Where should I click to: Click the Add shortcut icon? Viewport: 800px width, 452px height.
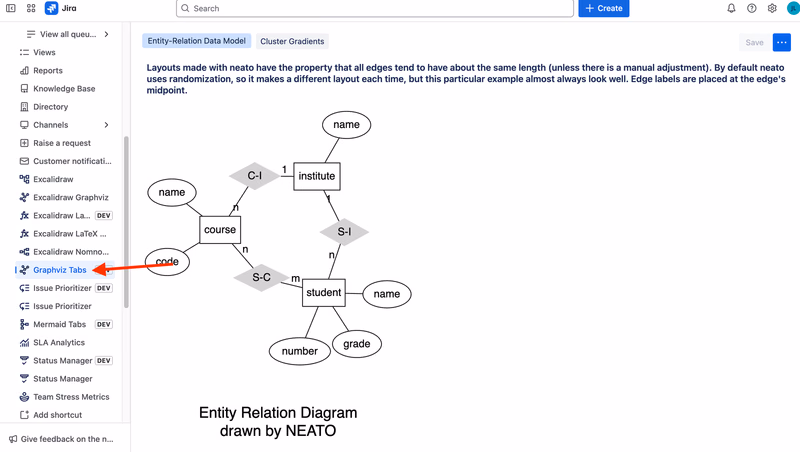[x=24, y=415]
